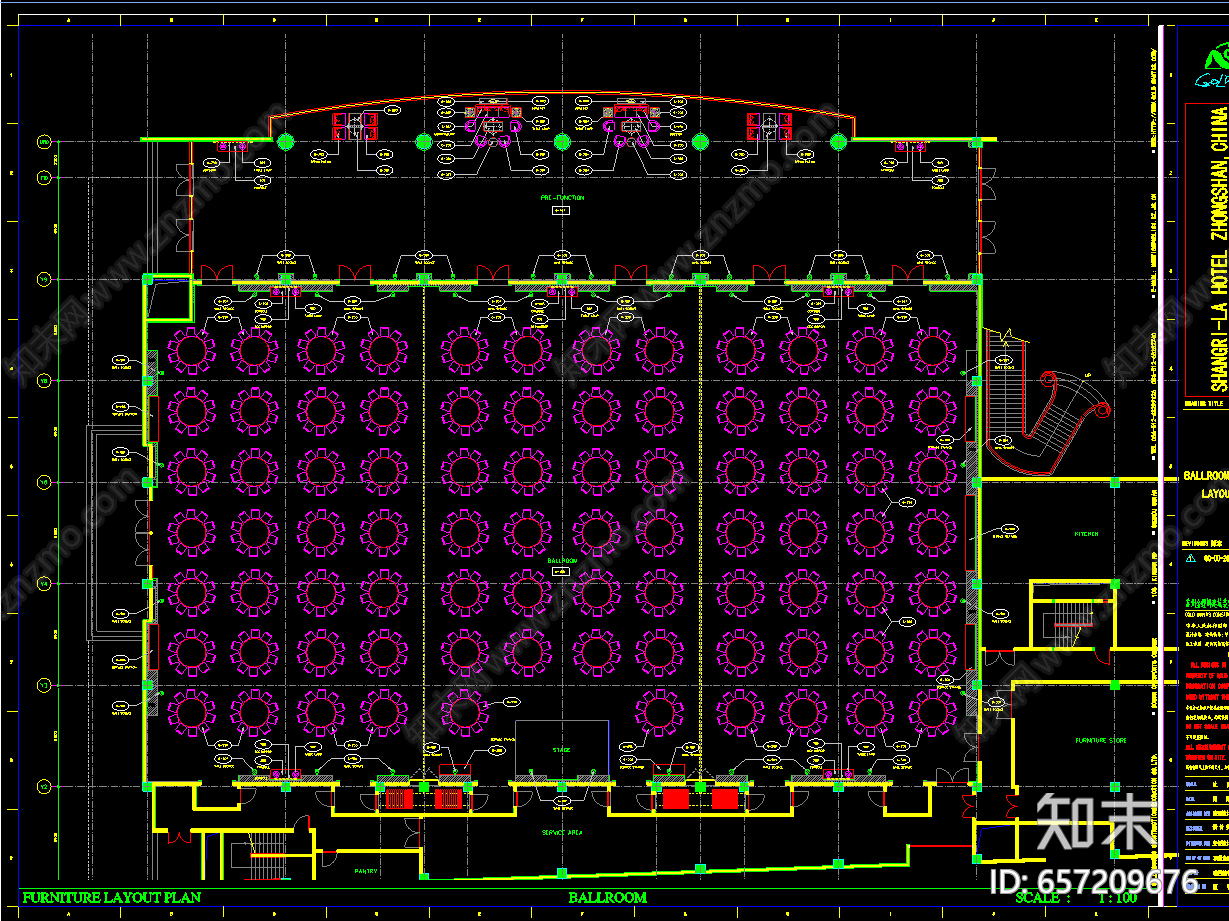Click the PANTRY room label
This screenshot has height=921, width=1229.
(x=366, y=872)
